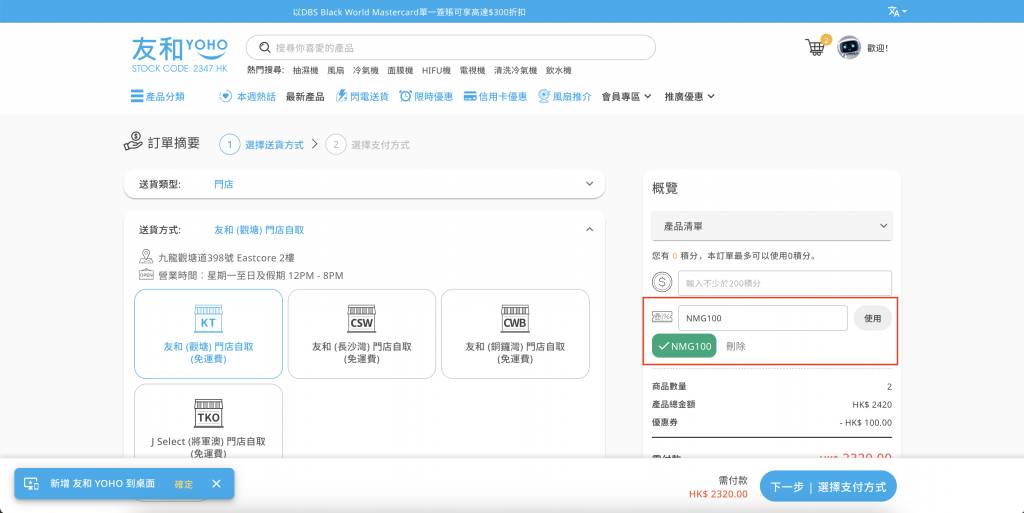Click the YOHO logo
Image resolution: width=1024 pixels, height=513 pixels.
[180, 54]
